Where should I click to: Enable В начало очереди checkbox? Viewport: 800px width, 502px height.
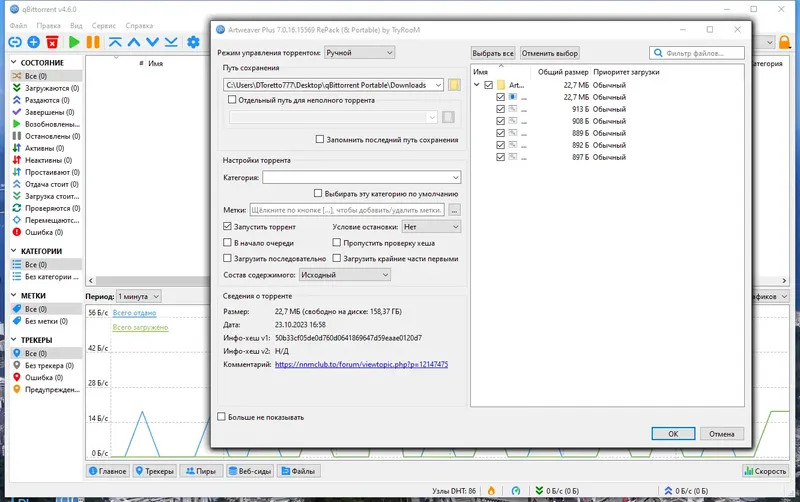228,242
